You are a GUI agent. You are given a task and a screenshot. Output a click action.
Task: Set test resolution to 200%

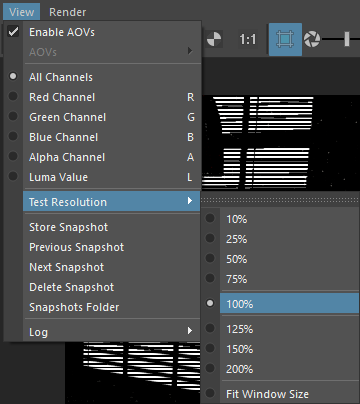(280, 369)
